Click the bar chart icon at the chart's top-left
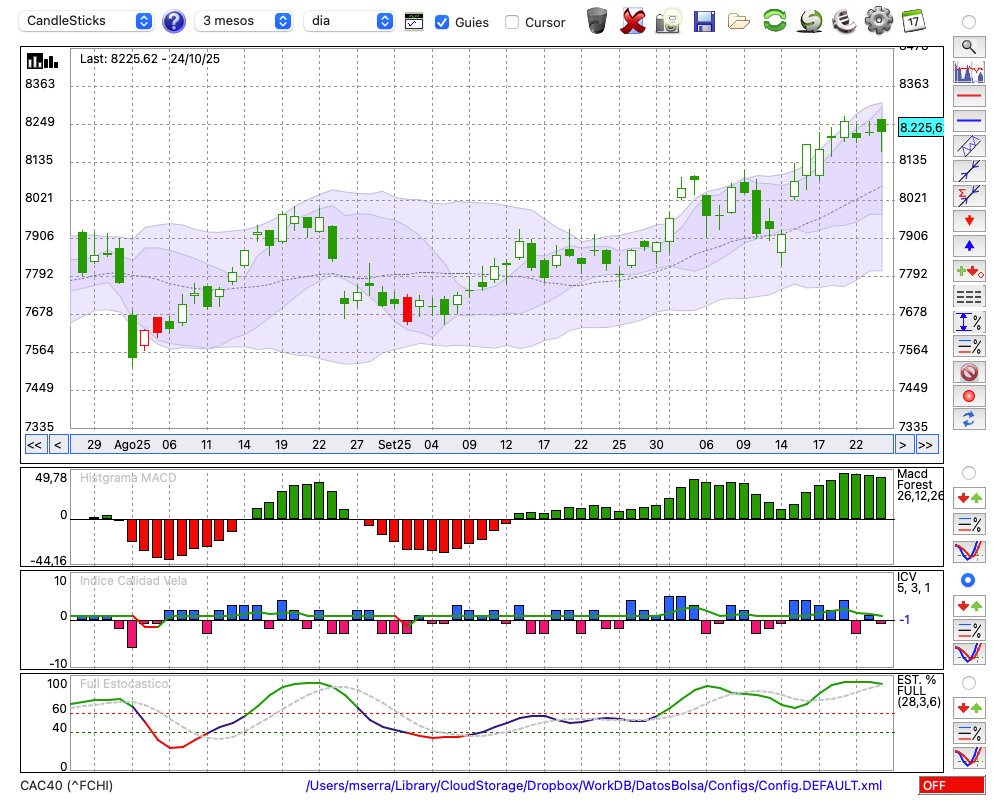 42,61
